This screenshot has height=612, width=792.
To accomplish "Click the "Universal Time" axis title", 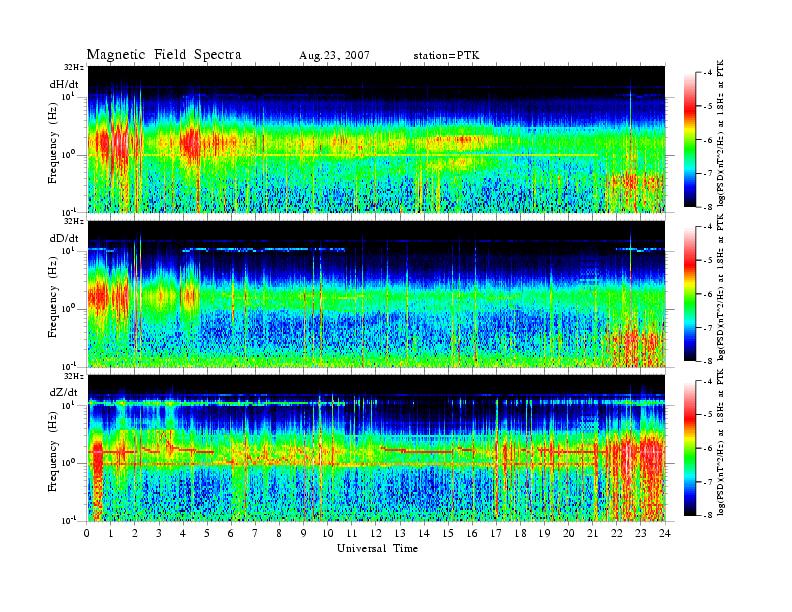I will [x=377, y=548].
